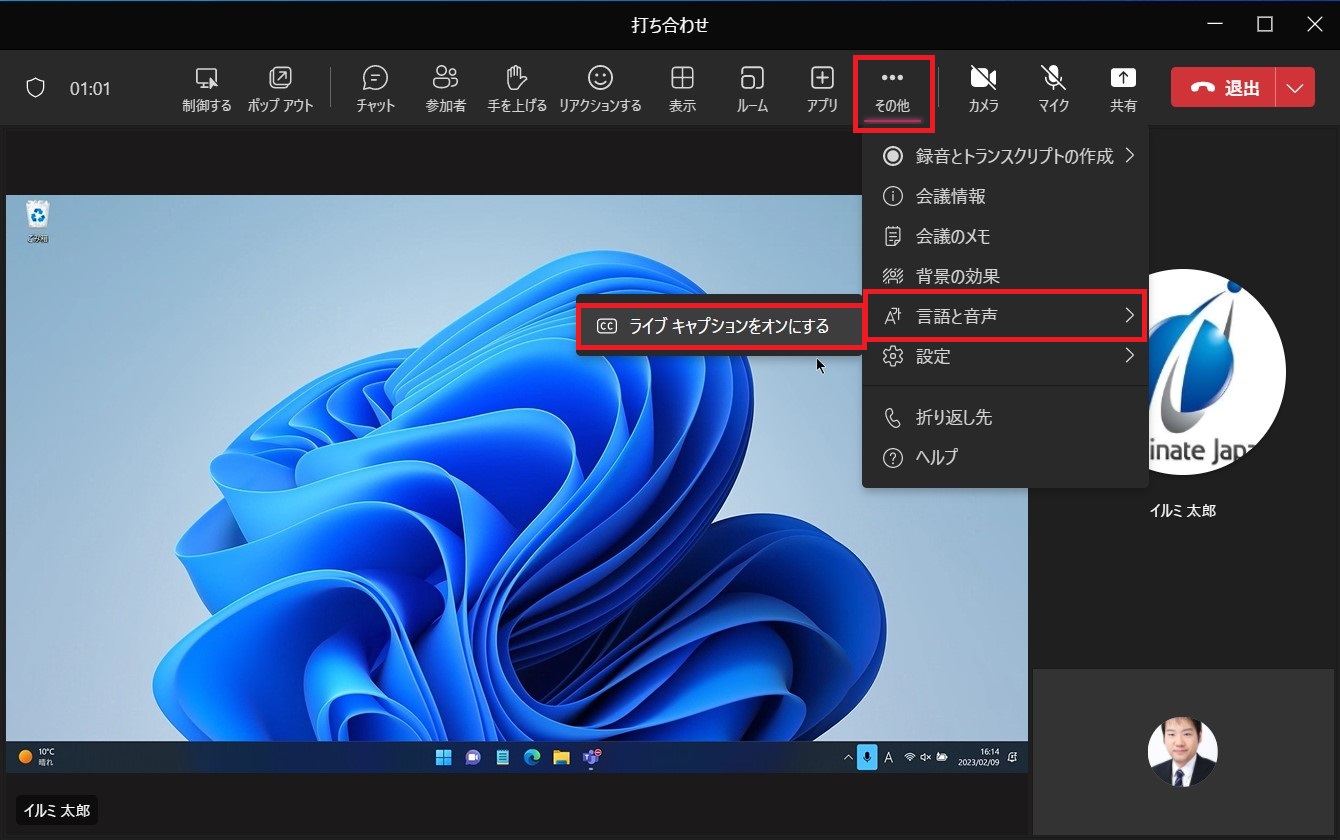1340x840 pixels.
Task: Open the 共有 share tray
Action: [x=1123, y=89]
